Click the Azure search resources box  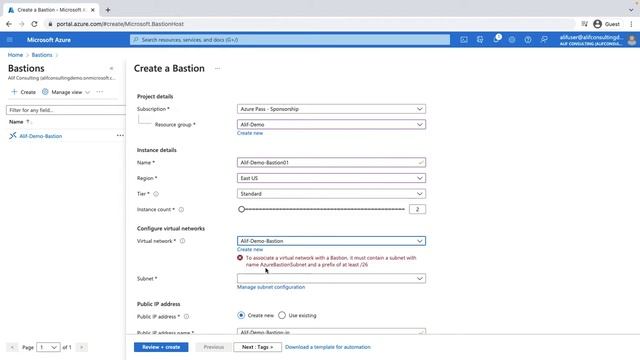click(x=290, y=40)
